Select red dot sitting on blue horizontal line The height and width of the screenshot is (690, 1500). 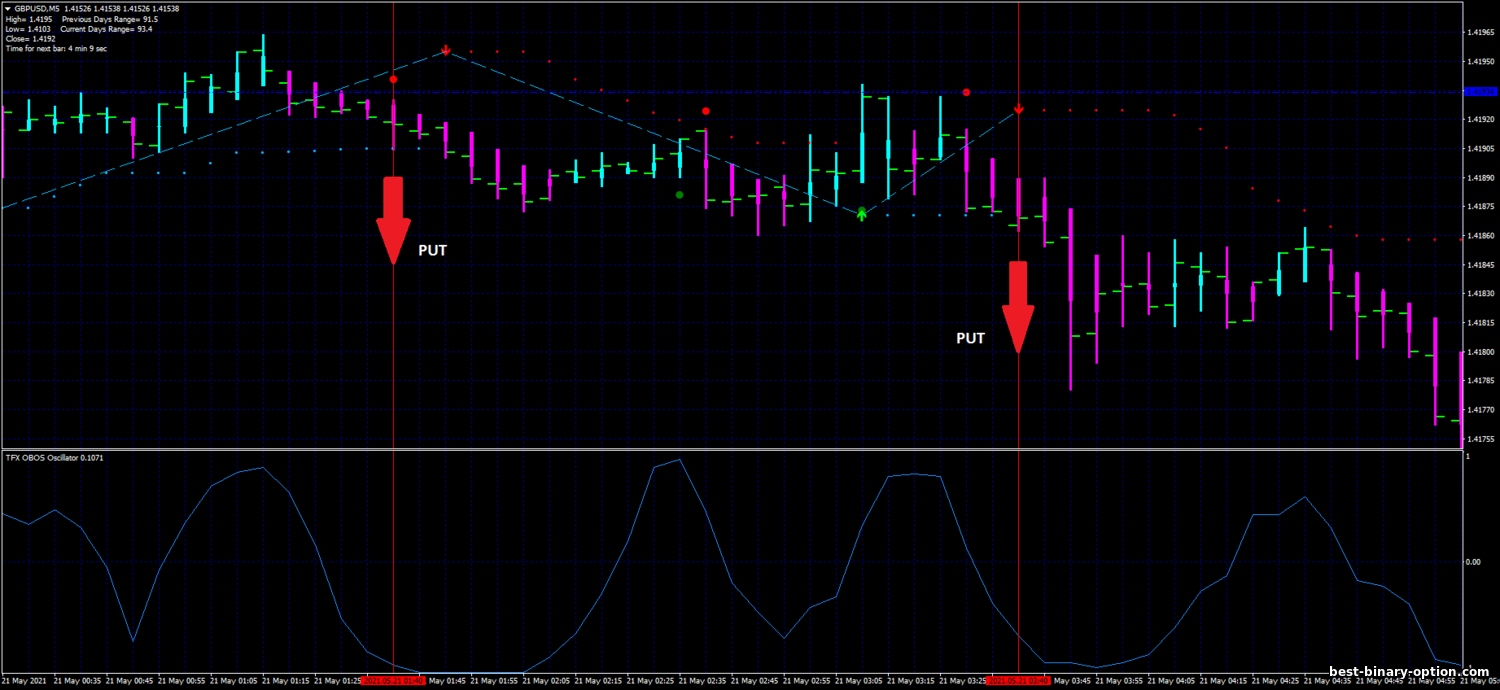point(966,92)
